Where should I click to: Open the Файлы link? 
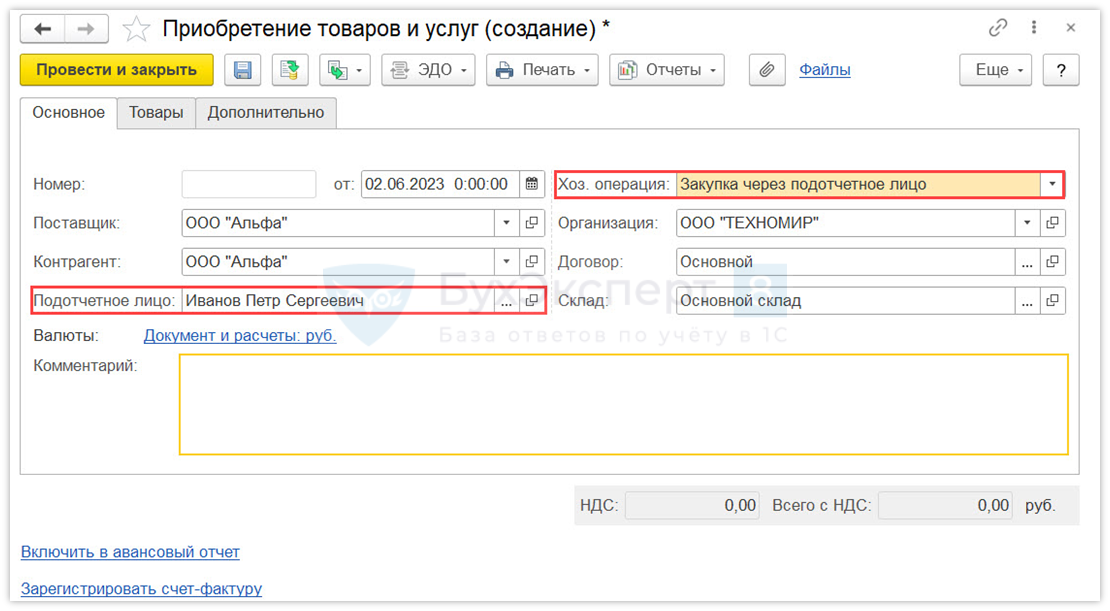click(x=825, y=70)
